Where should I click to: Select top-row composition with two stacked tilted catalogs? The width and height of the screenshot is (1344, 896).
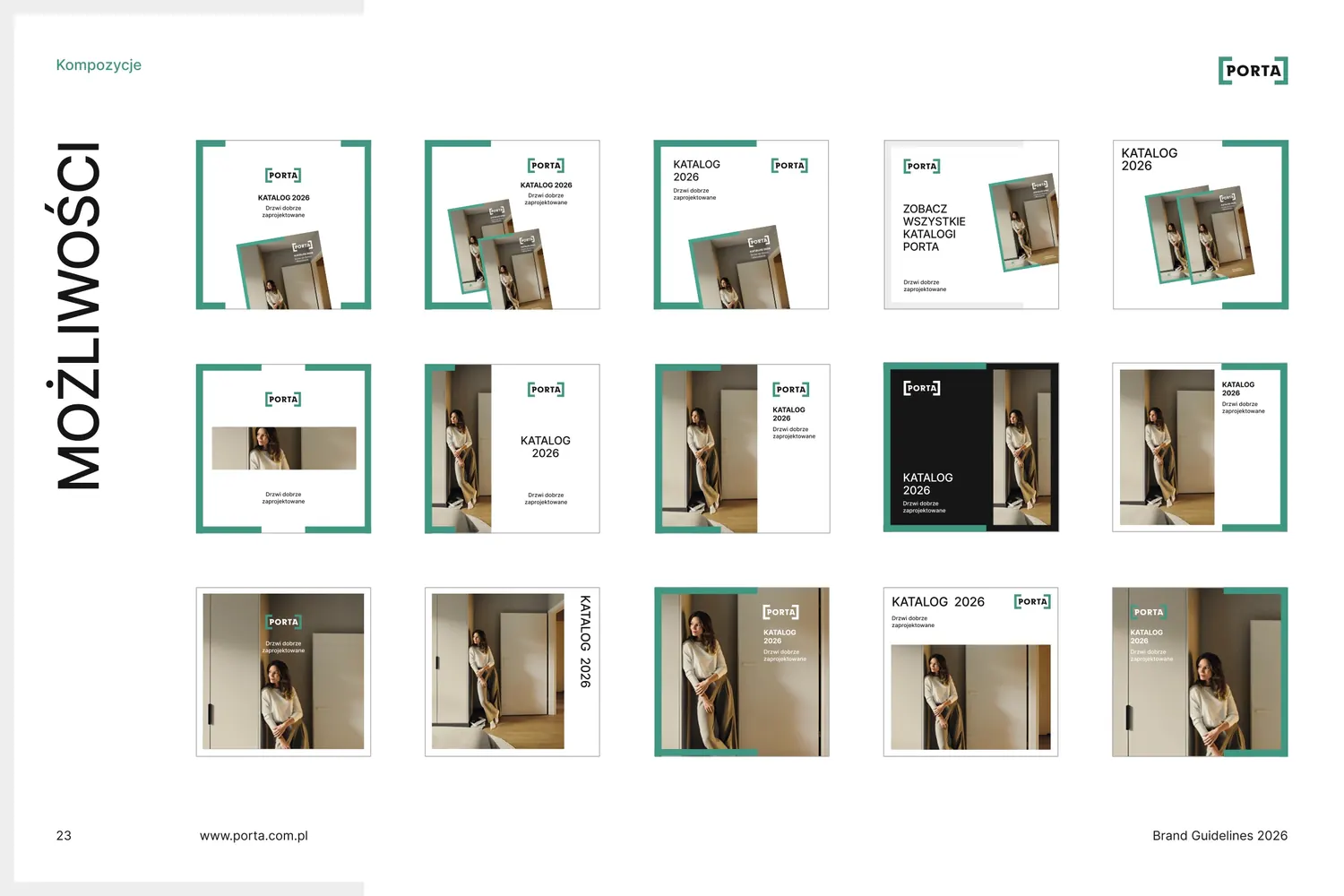513,225
